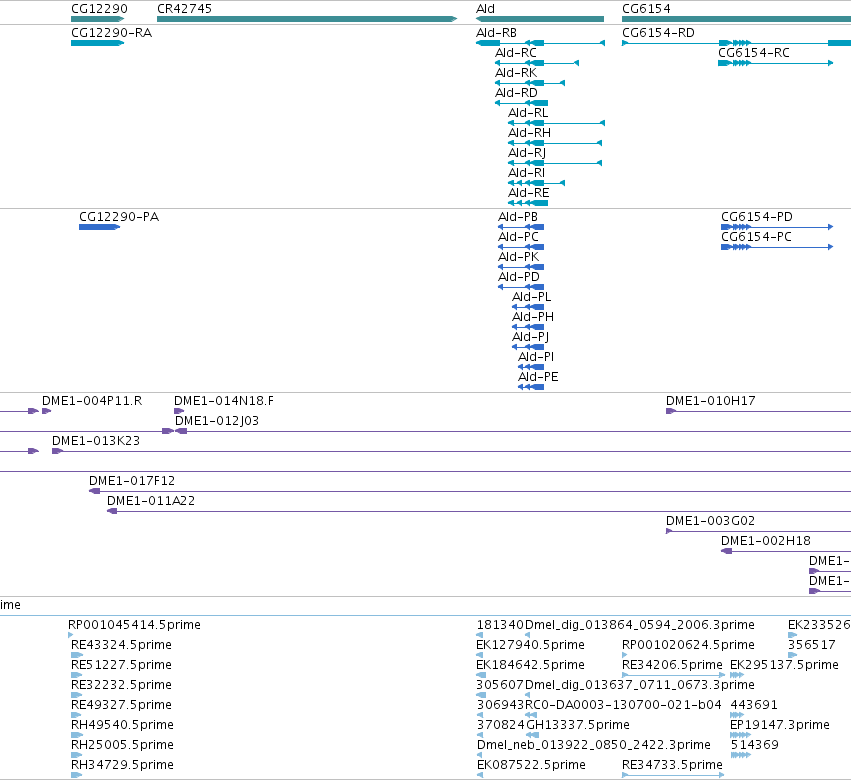Select protein Ald-PL

(528, 307)
